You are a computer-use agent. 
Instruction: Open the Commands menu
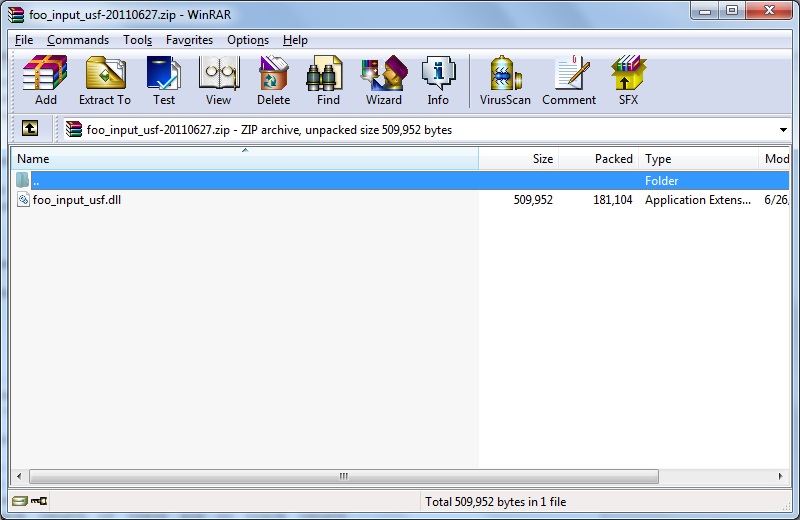point(78,40)
